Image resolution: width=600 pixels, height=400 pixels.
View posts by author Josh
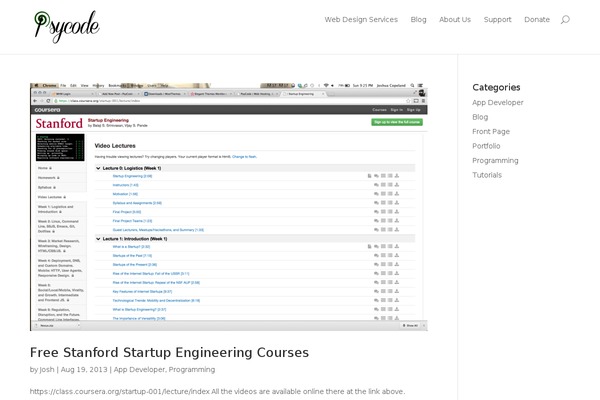[47, 369]
